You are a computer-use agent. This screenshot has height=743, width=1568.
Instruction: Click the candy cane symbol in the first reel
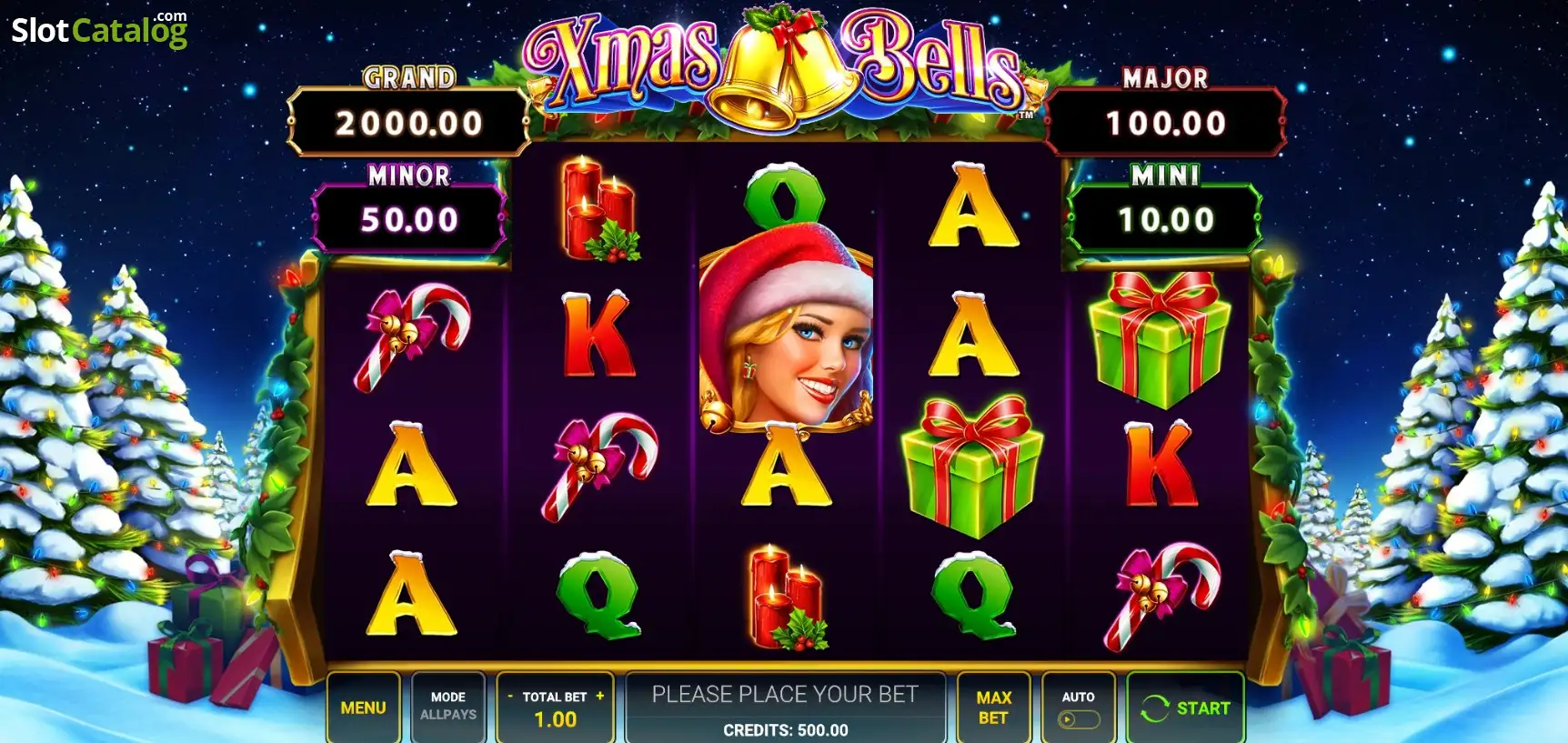(x=412, y=337)
